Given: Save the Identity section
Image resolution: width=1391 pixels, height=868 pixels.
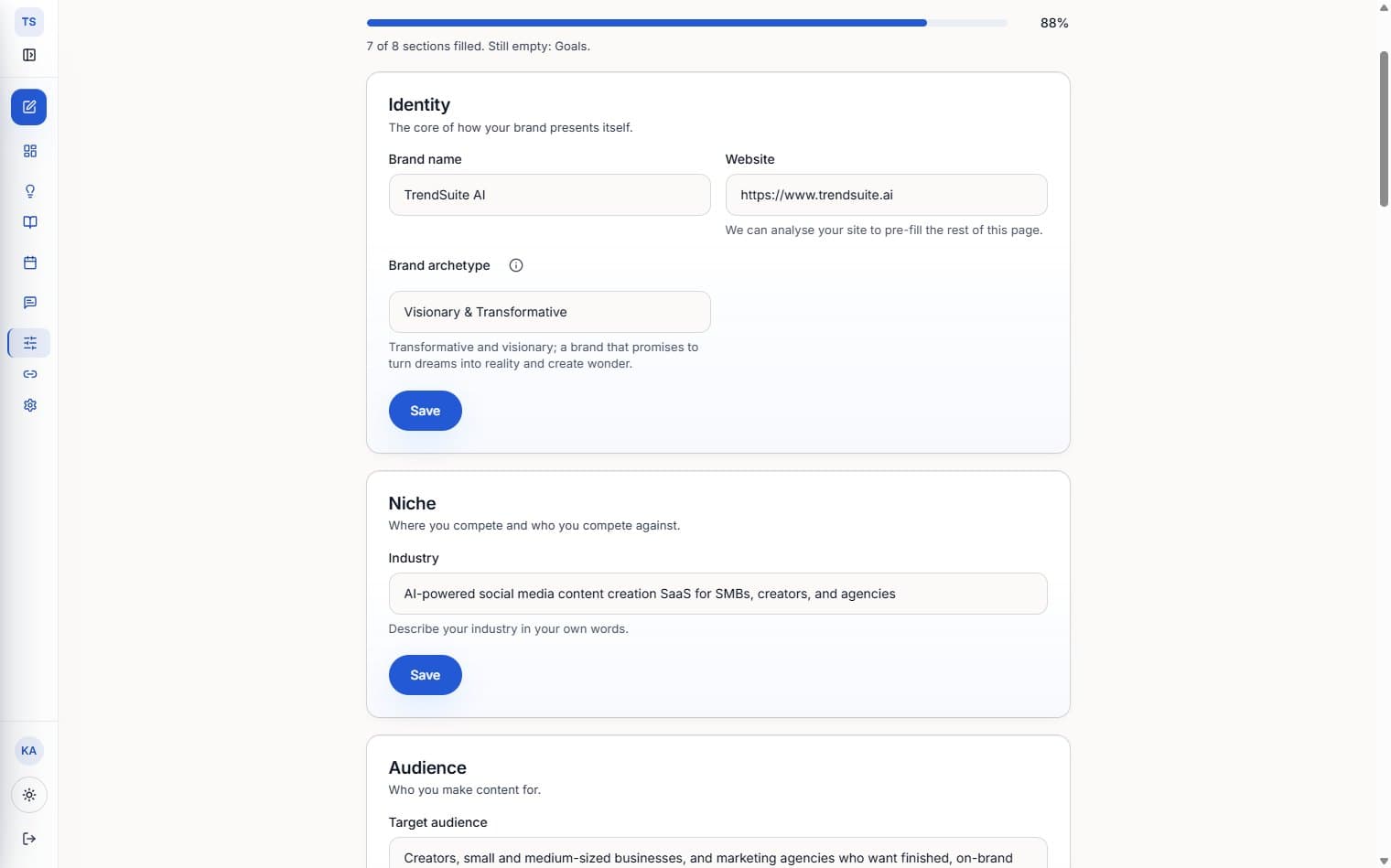Looking at the screenshot, I should point(425,411).
